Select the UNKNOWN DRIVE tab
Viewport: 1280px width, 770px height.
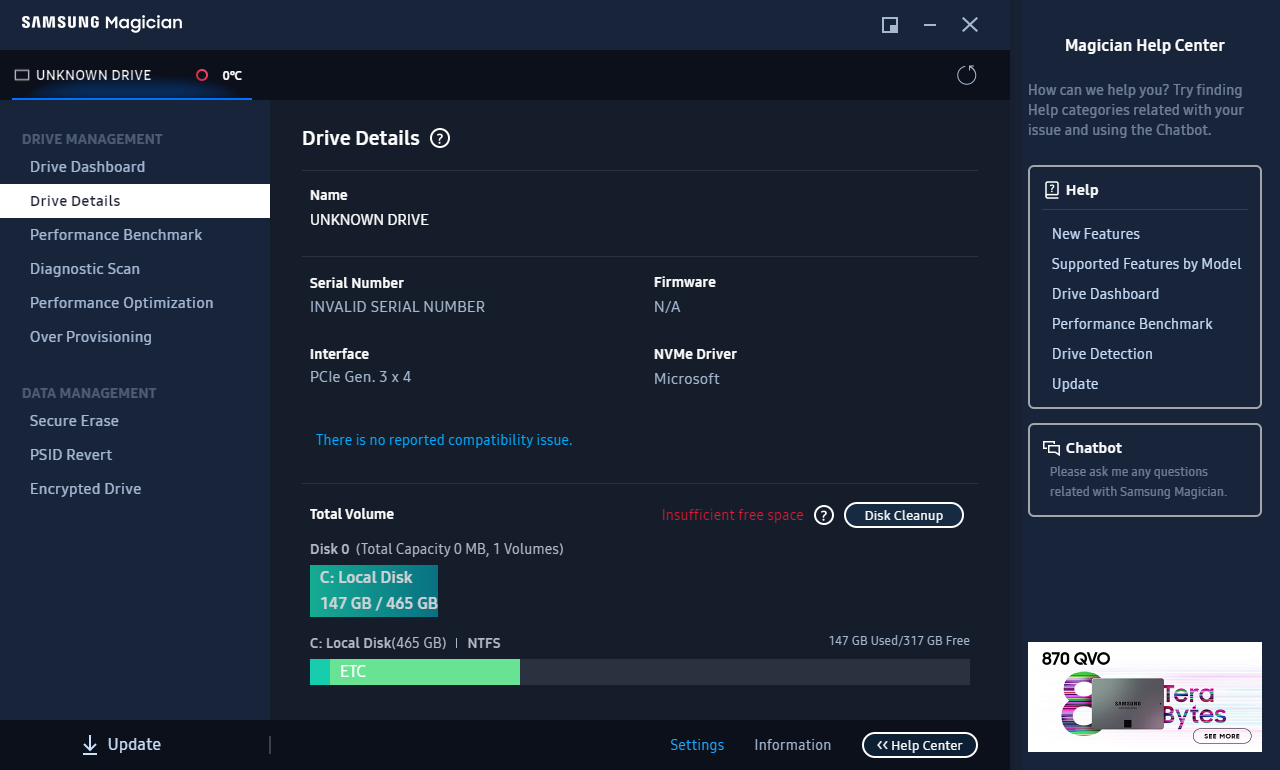click(131, 75)
